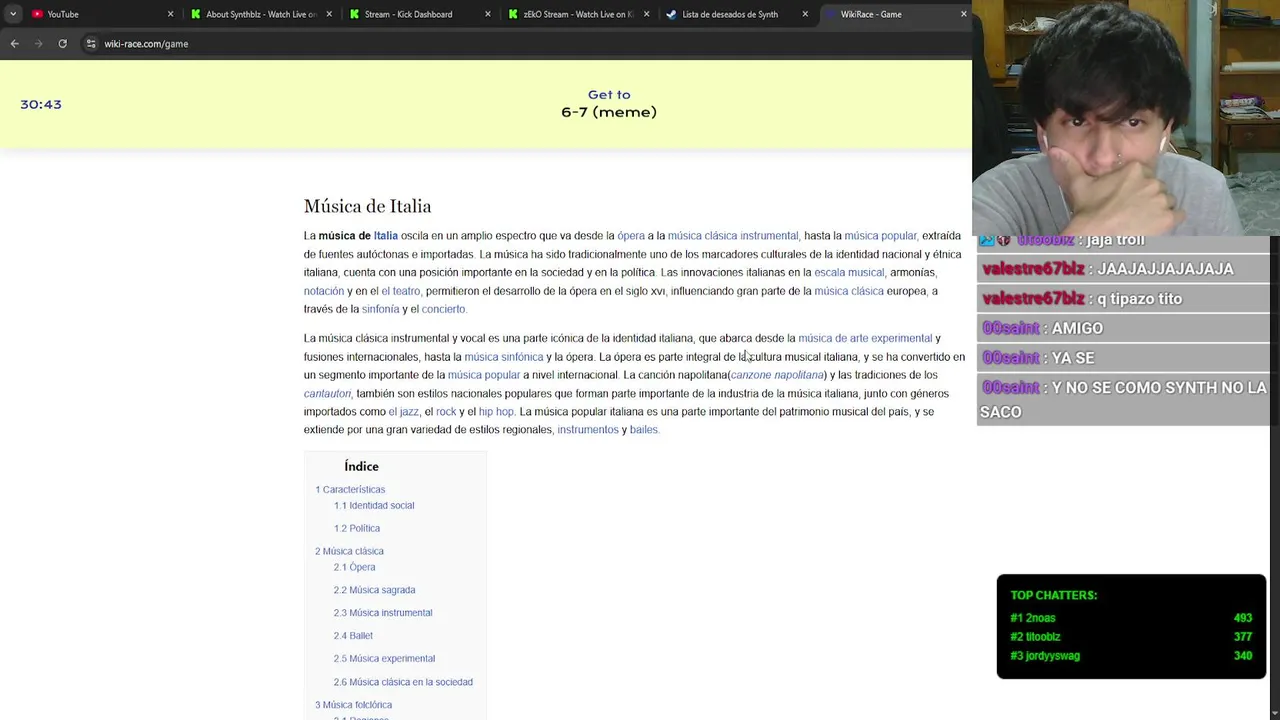Open the bailes link
Image resolution: width=1280 pixels, height=720 pixels.
click(644, 430)
